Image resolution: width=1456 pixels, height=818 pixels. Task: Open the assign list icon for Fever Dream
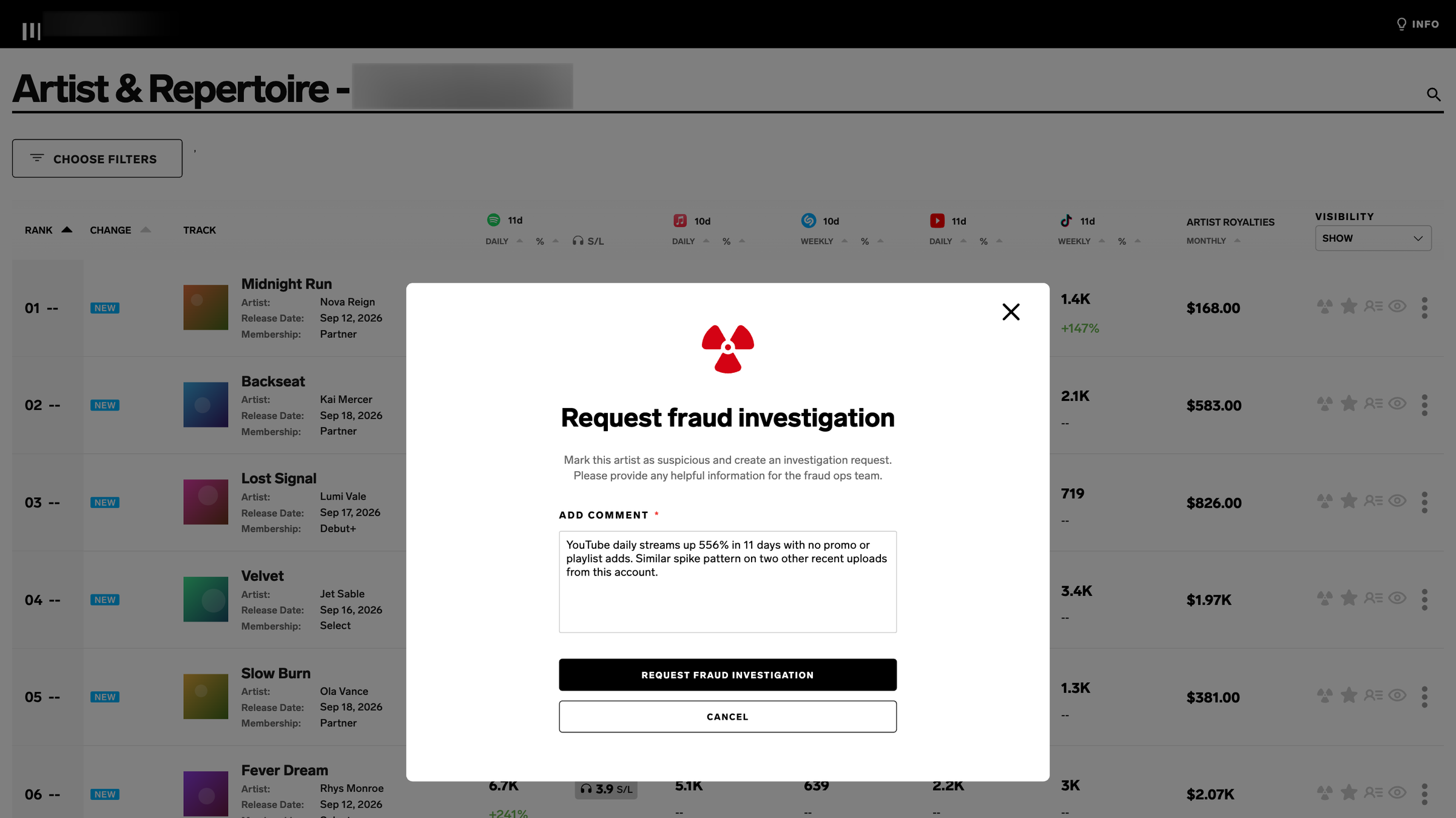(1373, 793)
